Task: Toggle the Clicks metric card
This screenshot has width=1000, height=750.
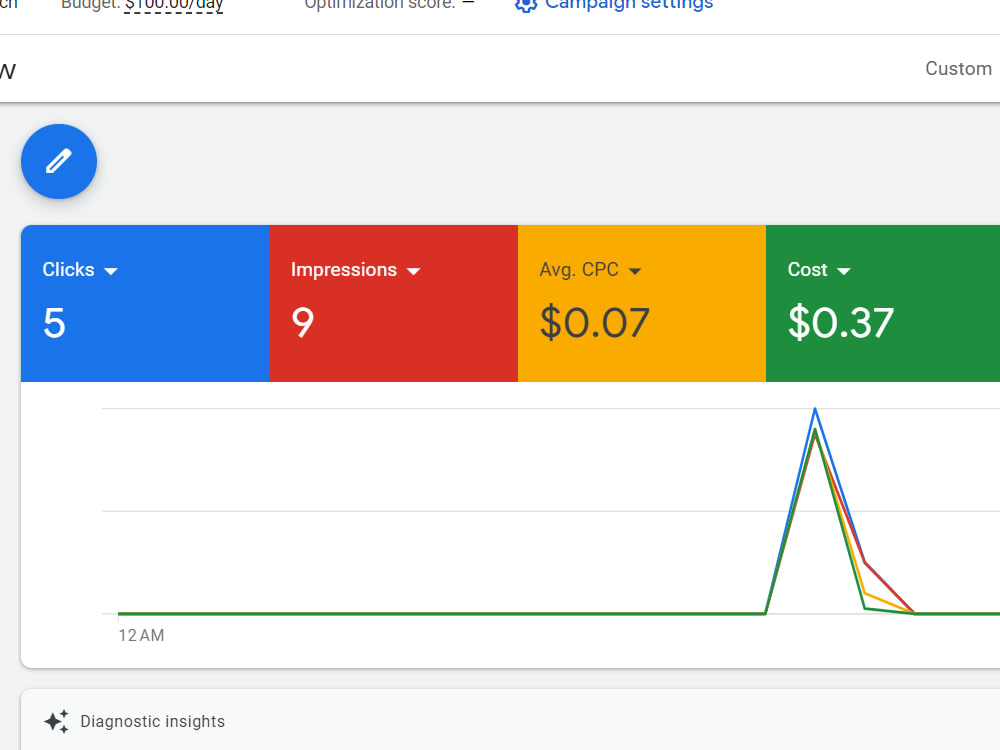Action: [145, 303]
